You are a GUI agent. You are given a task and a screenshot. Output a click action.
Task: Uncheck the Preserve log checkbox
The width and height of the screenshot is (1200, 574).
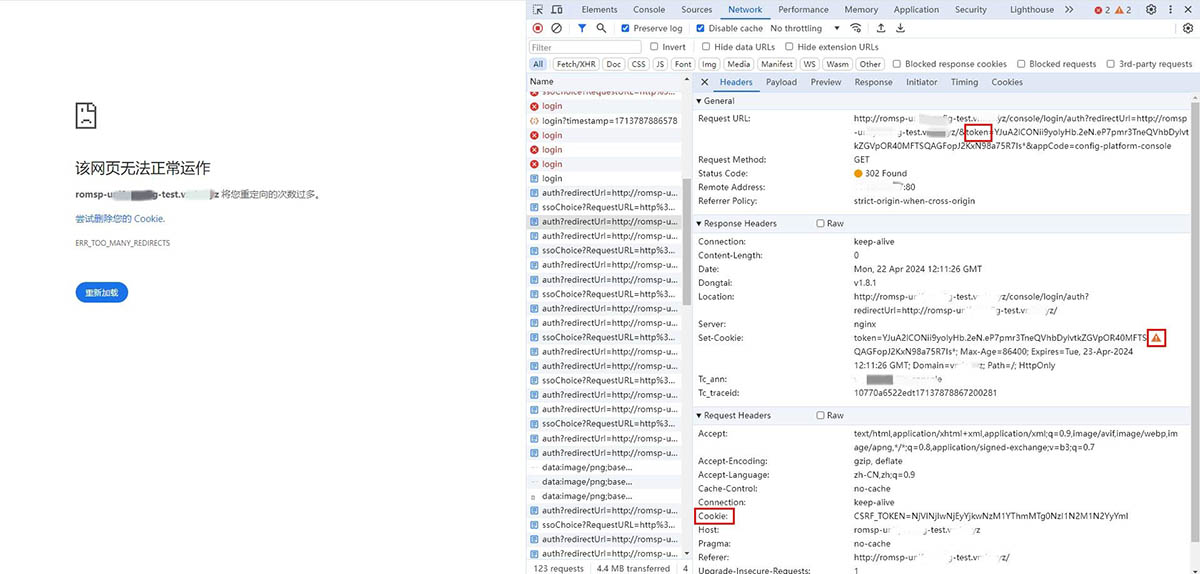click(626, 29)
